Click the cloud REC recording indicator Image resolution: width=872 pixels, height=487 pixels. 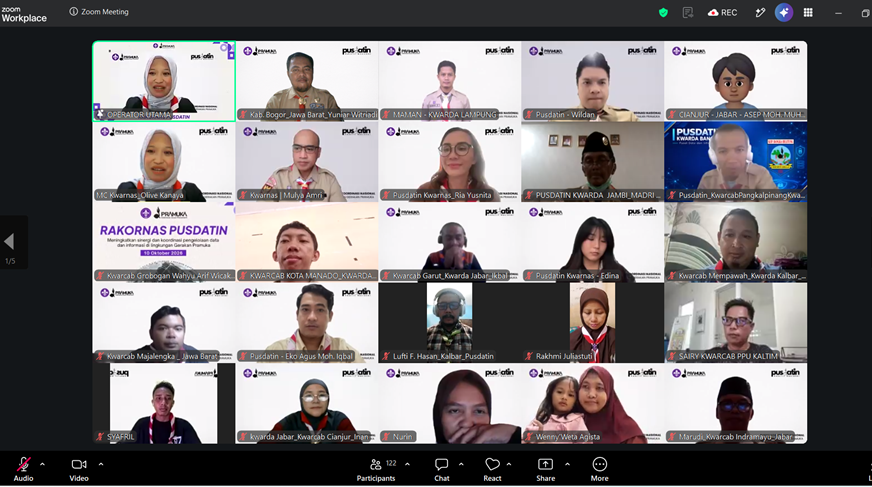[722, 12]
